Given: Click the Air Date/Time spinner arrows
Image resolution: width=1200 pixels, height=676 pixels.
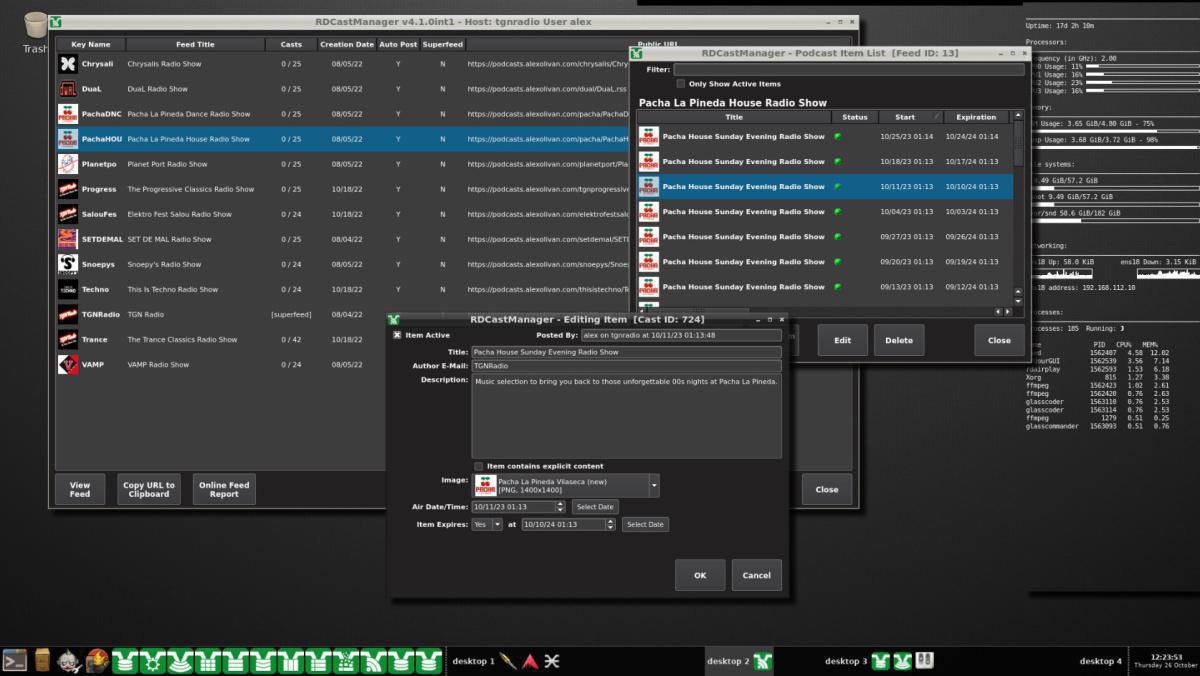Looking at the screenshot, I should coord(561,507).
